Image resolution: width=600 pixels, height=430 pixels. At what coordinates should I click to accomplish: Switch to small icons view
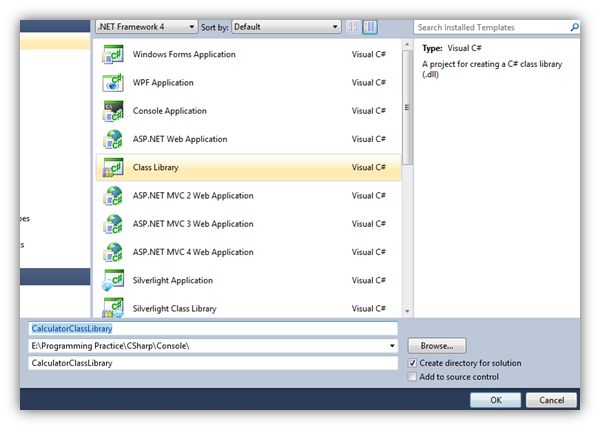pyautogui.click(x=352, y=27)
